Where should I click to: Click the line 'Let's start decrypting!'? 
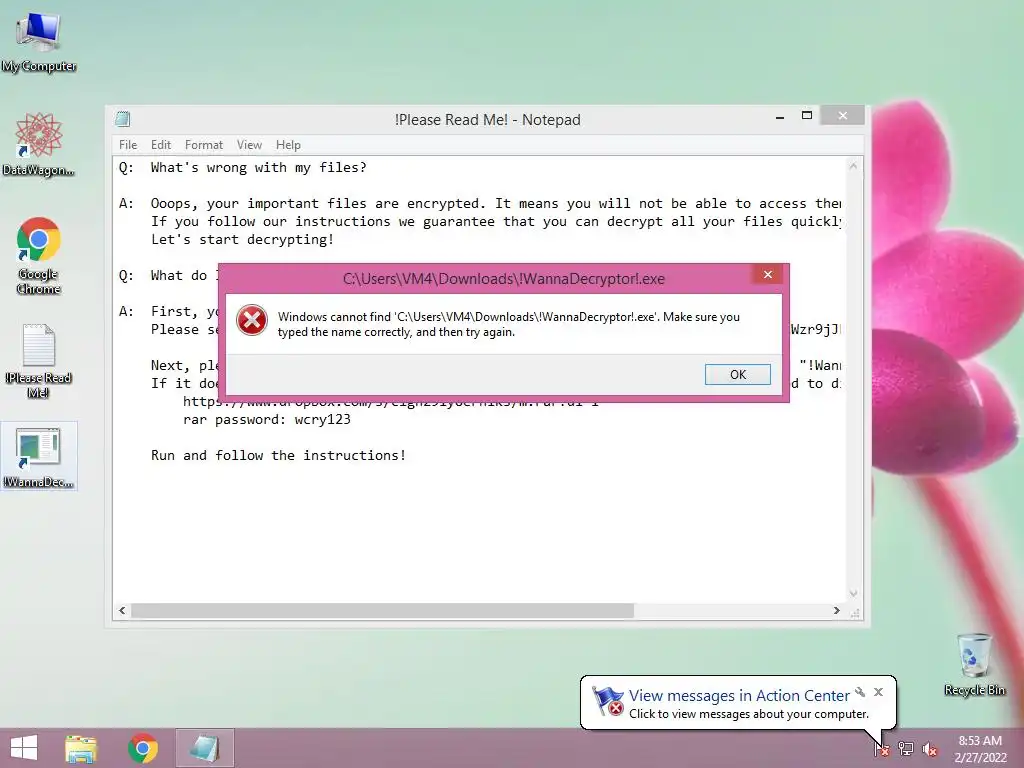pyautogui.click(x=242, y=240)
